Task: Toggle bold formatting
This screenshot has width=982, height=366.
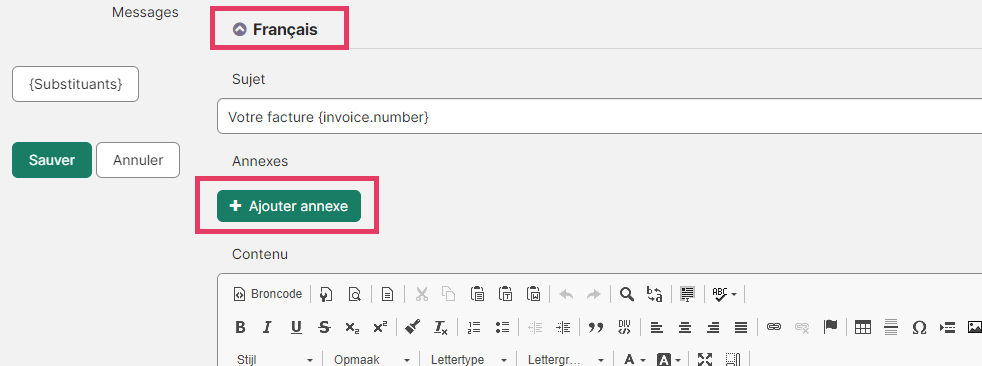Action: pos(240,327)
